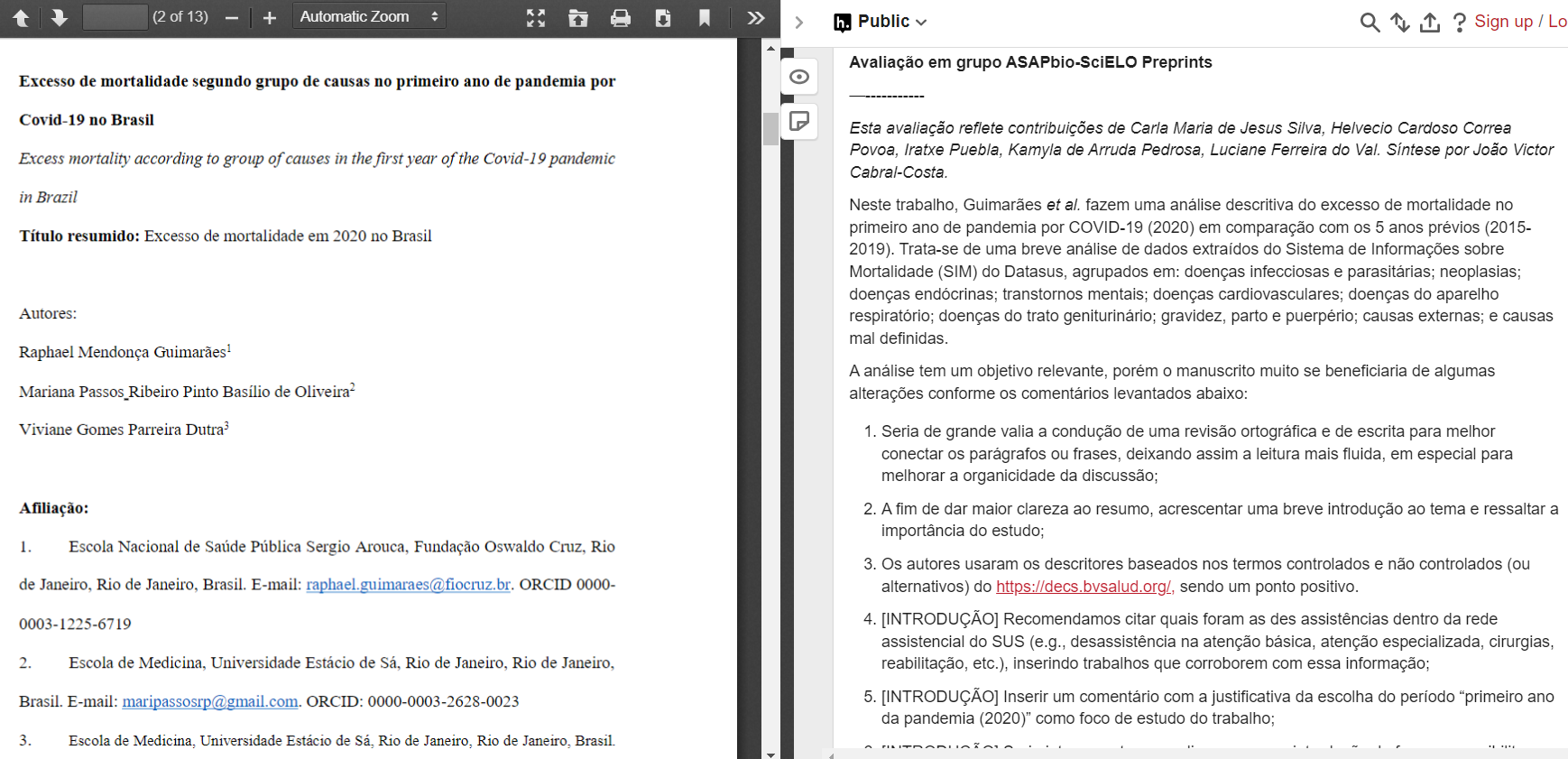
Task: Open the Automatic Zoom dropdown
Action: pos(369,17)
